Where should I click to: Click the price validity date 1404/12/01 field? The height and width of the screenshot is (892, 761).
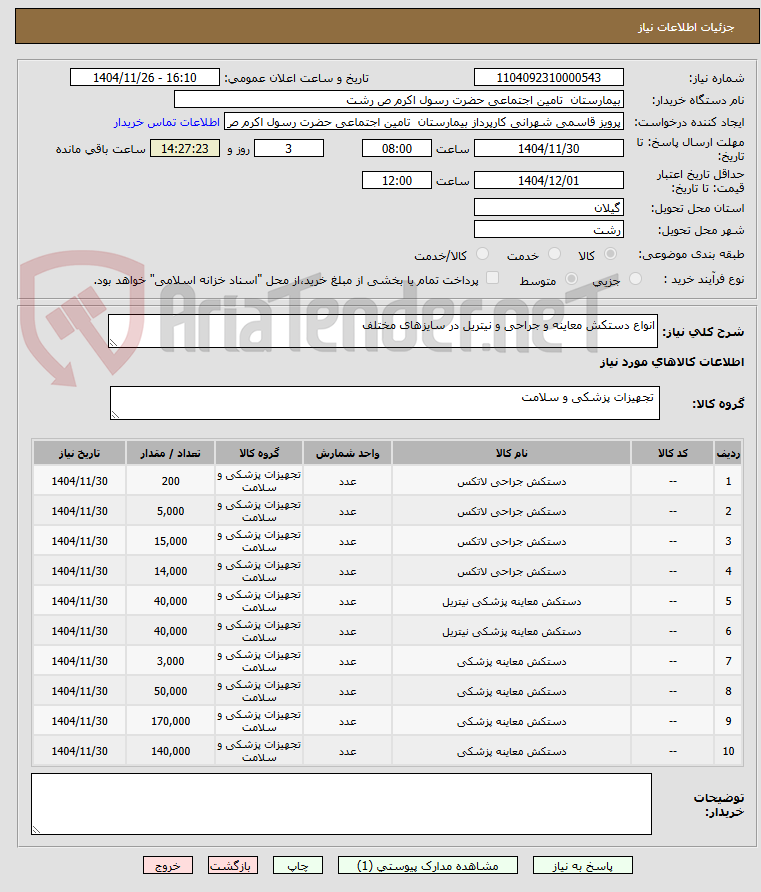point(548,180)
